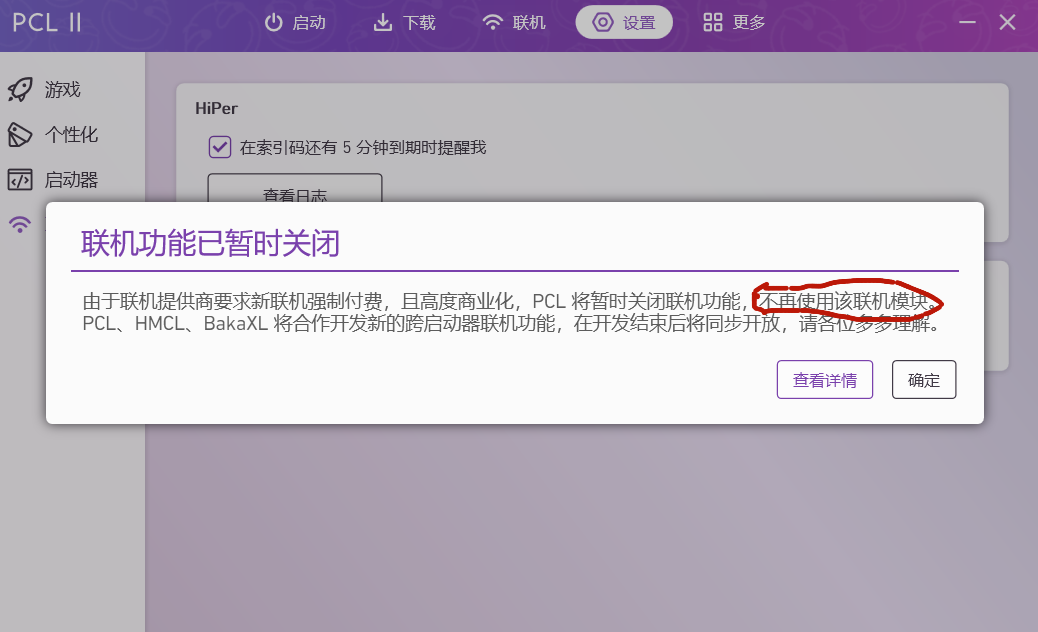Click the 查看日志 button under HiPer
This screenshot has width=1038, height=632.
click(293, 193)
